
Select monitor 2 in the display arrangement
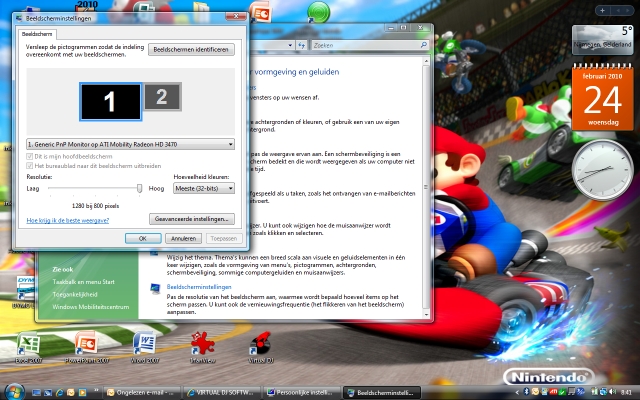162,97
